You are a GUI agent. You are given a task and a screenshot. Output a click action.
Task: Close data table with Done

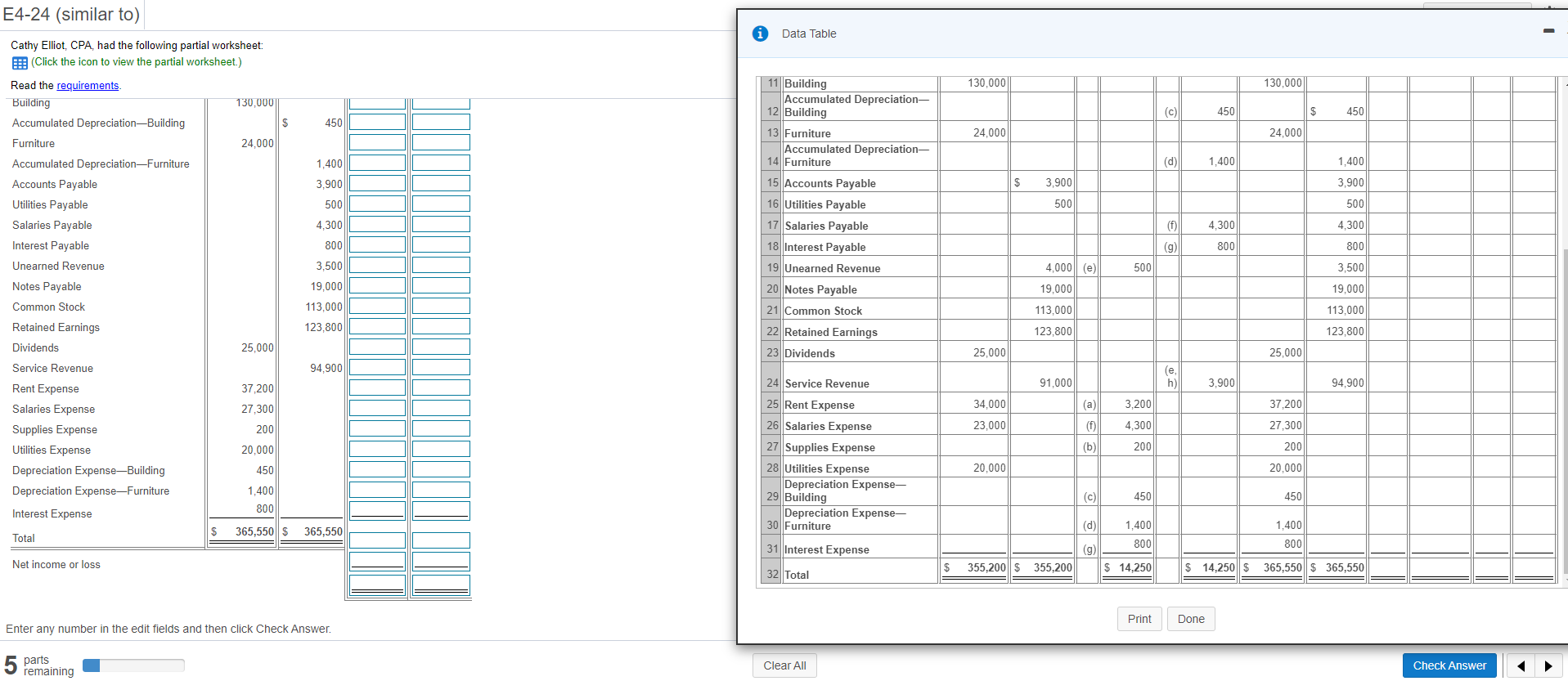pos(1191,619)
